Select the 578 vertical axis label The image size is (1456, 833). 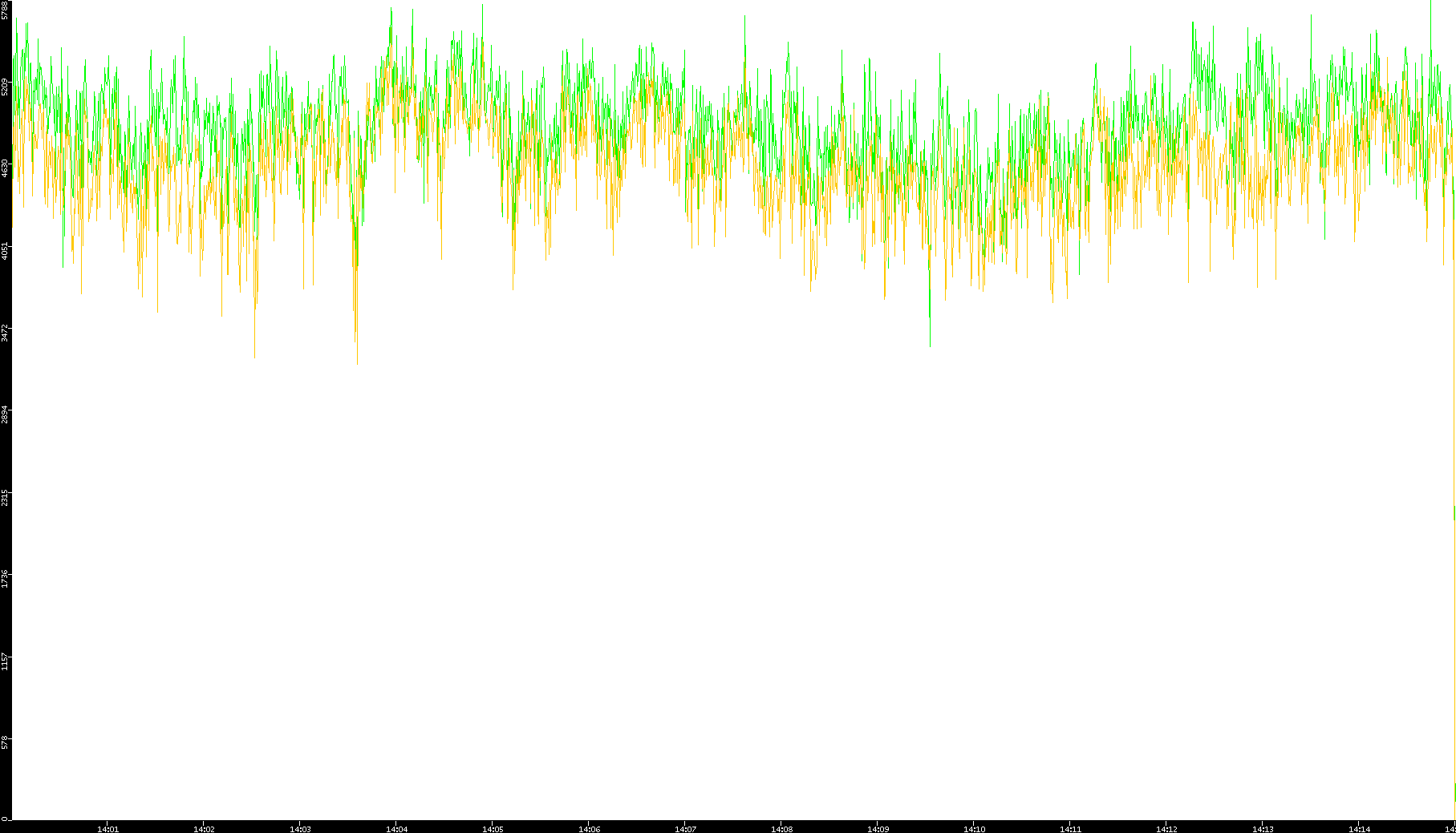click(5, 742)
